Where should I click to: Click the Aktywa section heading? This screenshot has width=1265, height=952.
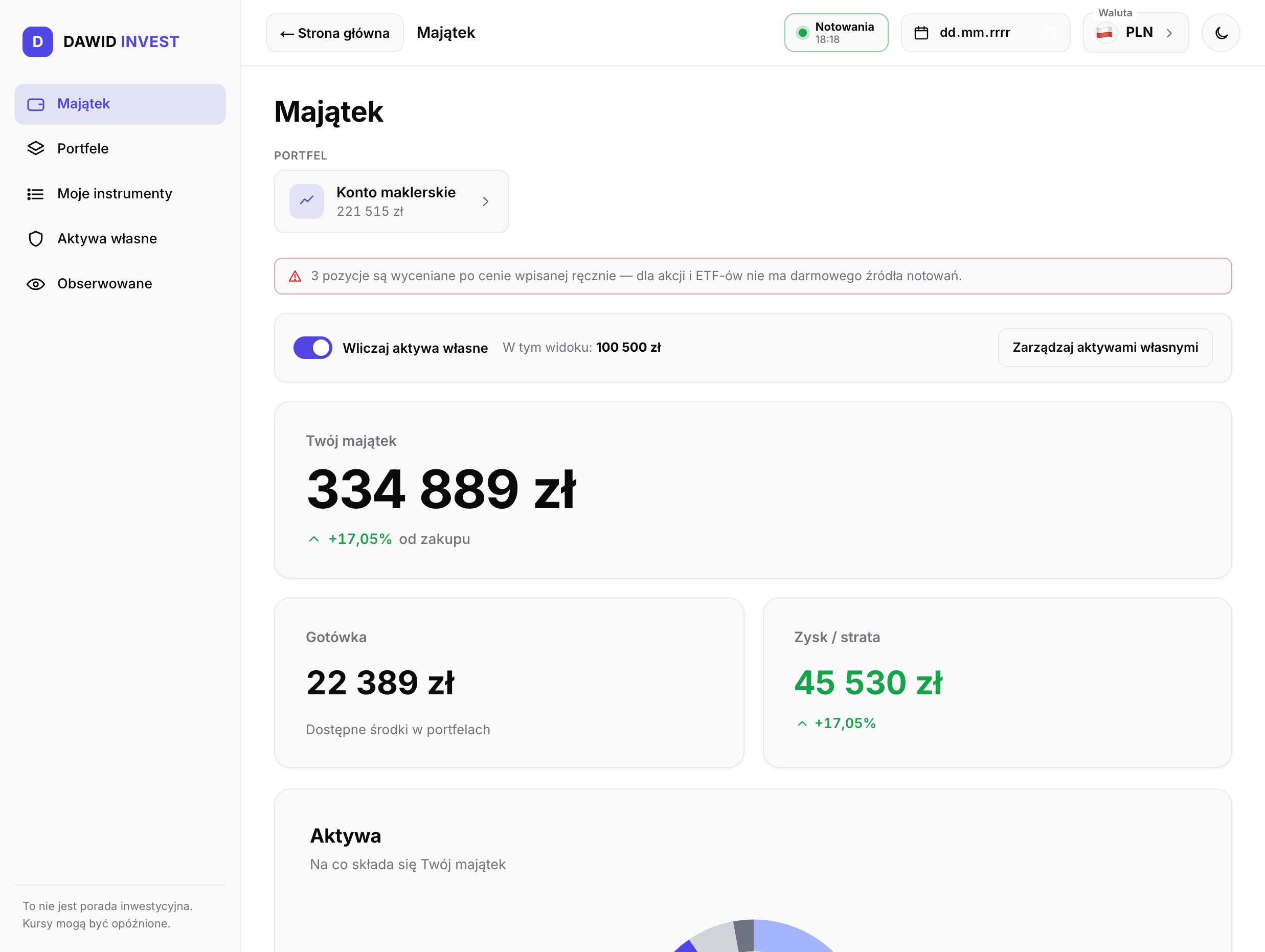[x=346, y=836]
